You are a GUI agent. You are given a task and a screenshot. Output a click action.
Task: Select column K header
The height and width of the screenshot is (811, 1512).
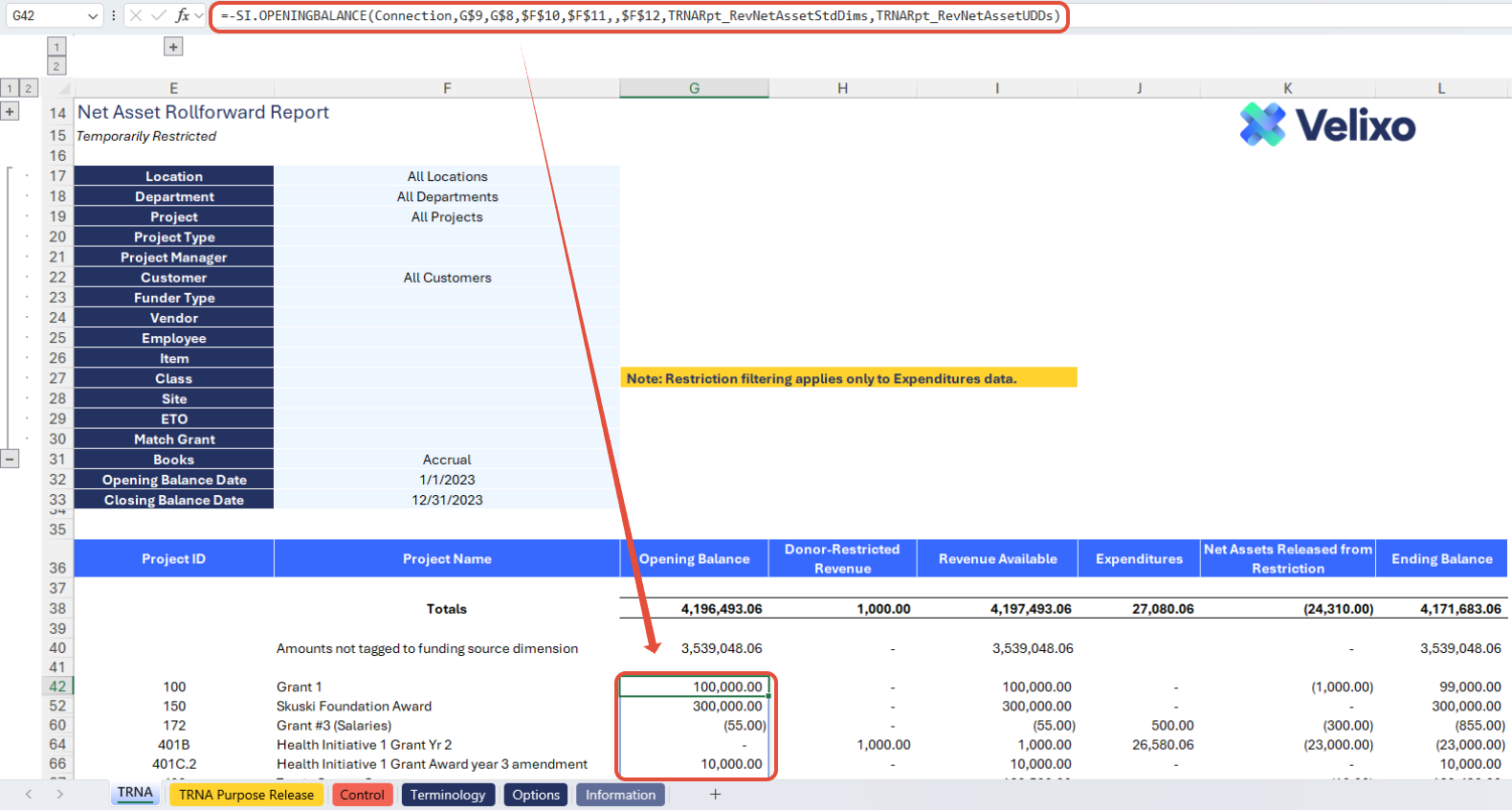pyautogui.click(x=1288, y=88)
